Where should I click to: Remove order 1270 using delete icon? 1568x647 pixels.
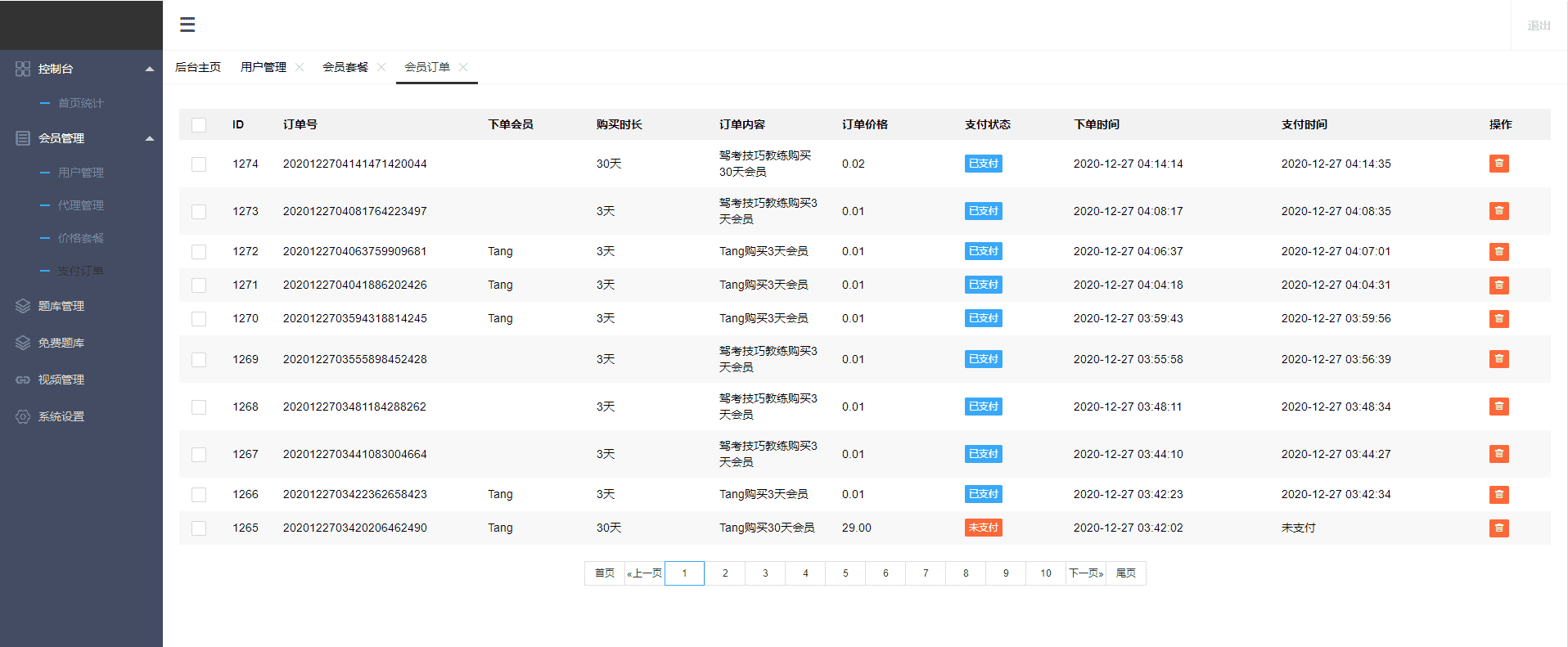pyautogui.click(x=1498, y=318)
